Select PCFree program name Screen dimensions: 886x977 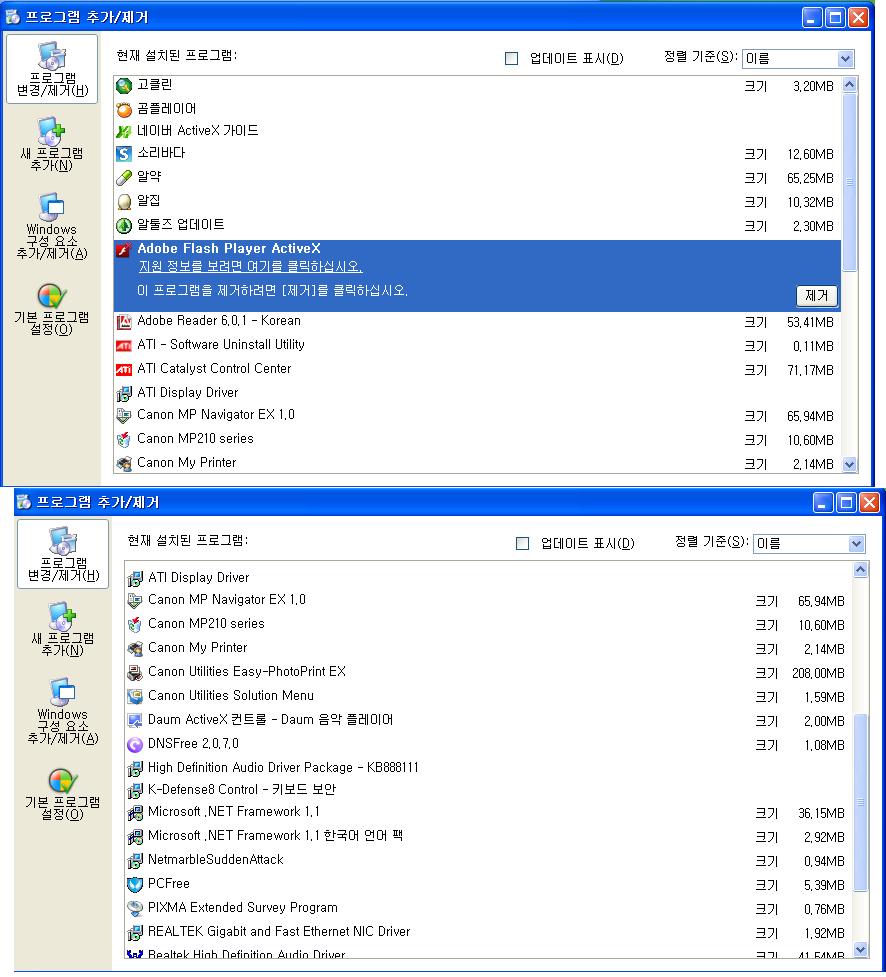pyautogui.click(x=168, y=884)
